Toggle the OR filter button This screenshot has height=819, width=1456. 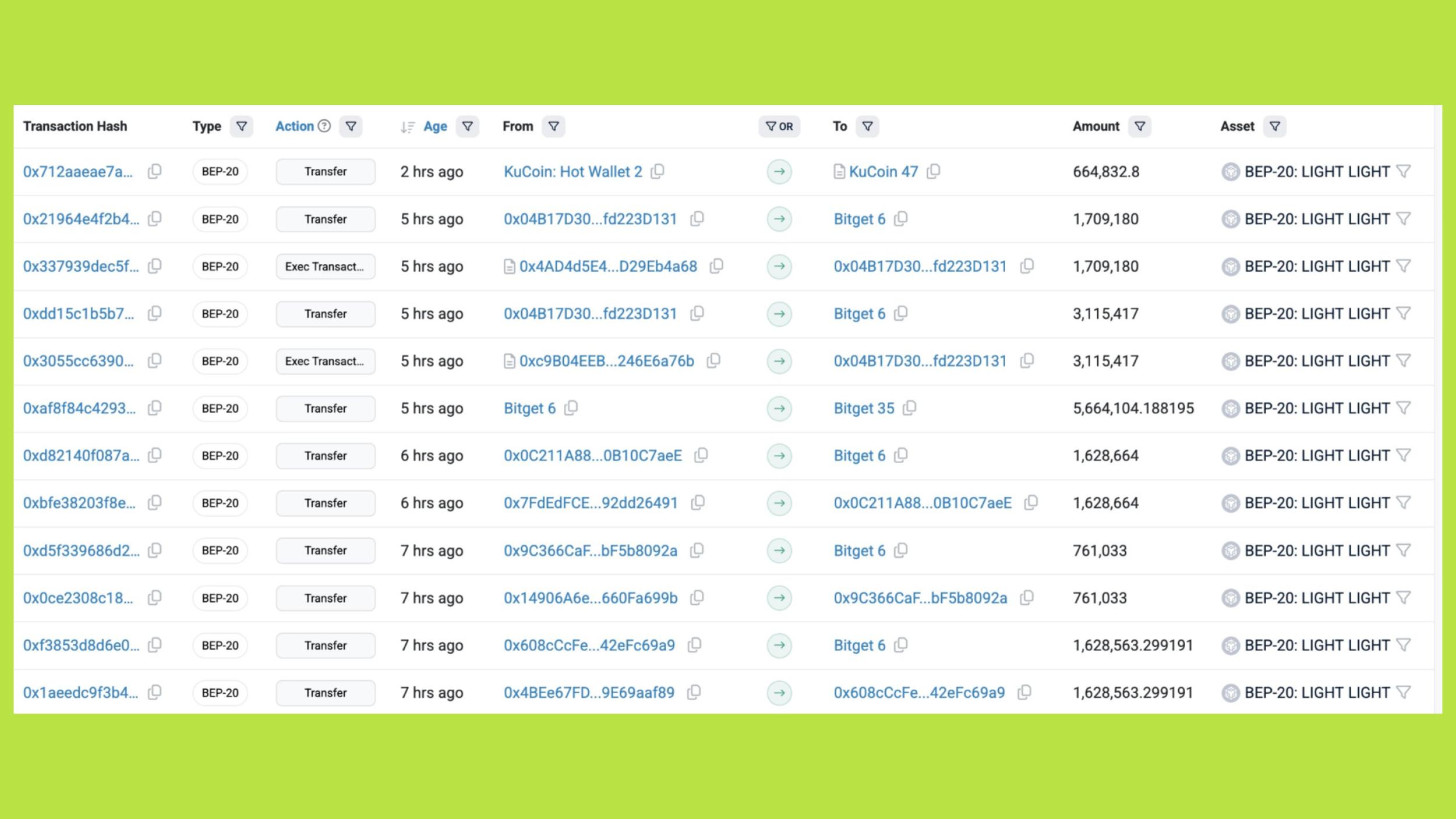click(779, 126)
